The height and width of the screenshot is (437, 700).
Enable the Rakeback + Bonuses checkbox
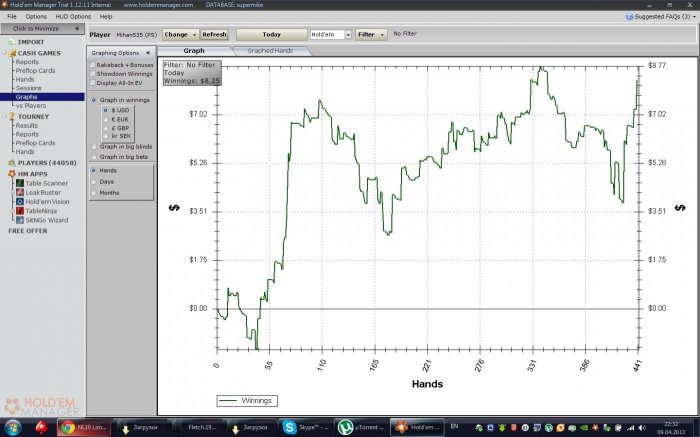tap(93, 65)
